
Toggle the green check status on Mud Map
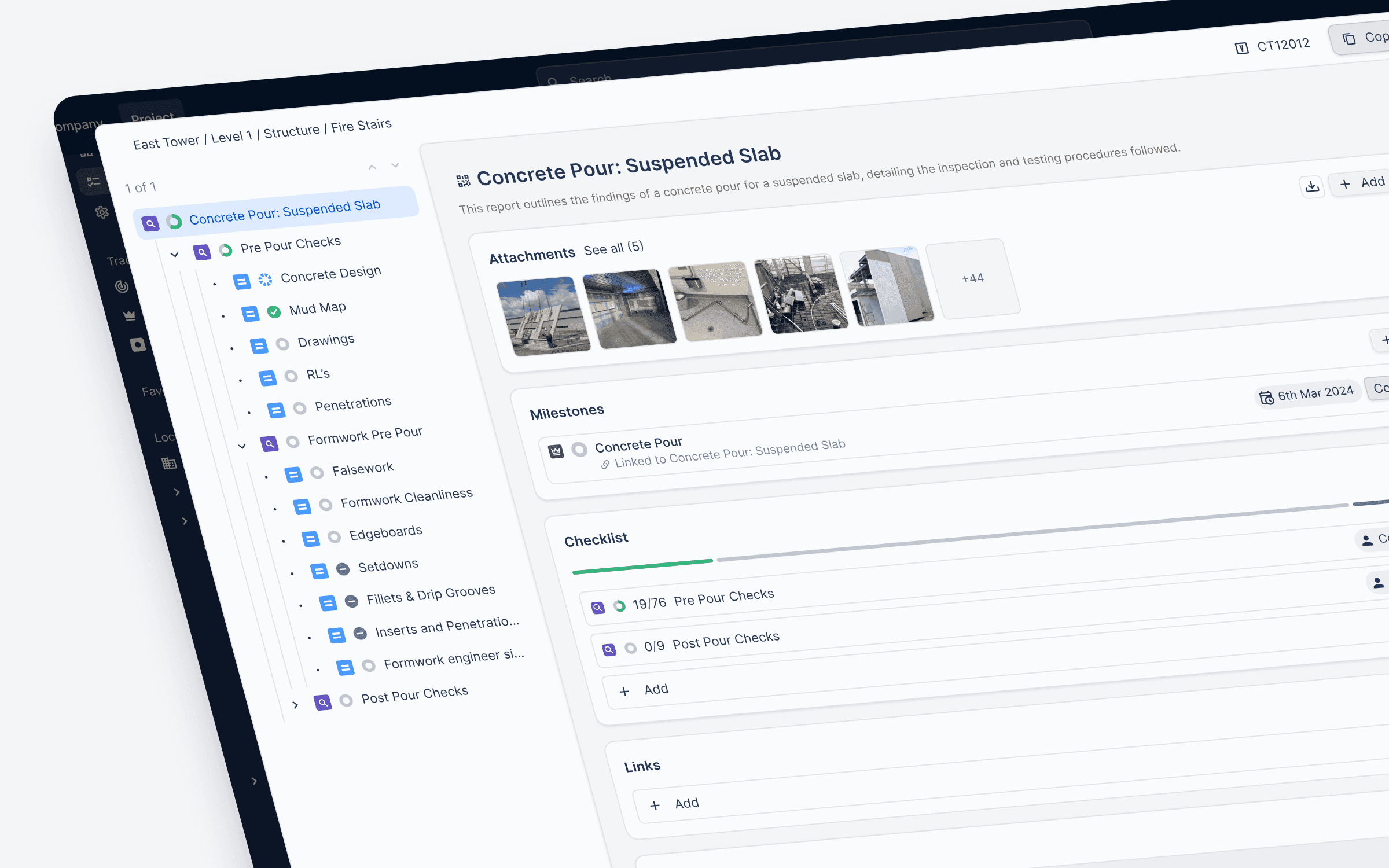[x=274, y=312]
